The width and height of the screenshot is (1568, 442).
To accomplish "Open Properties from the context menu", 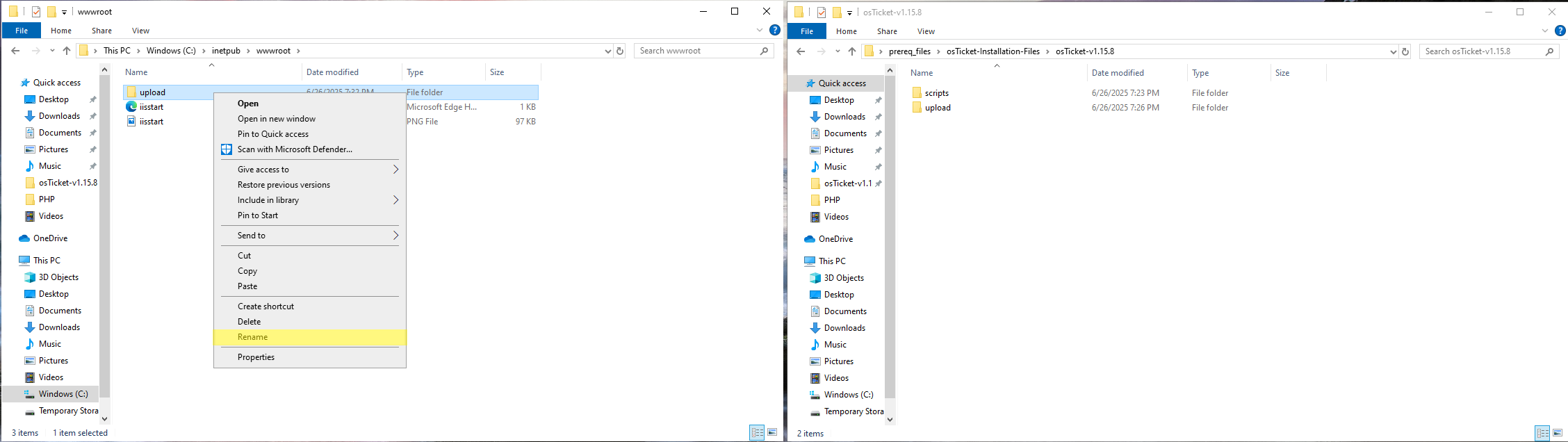I will pos(310,357).
